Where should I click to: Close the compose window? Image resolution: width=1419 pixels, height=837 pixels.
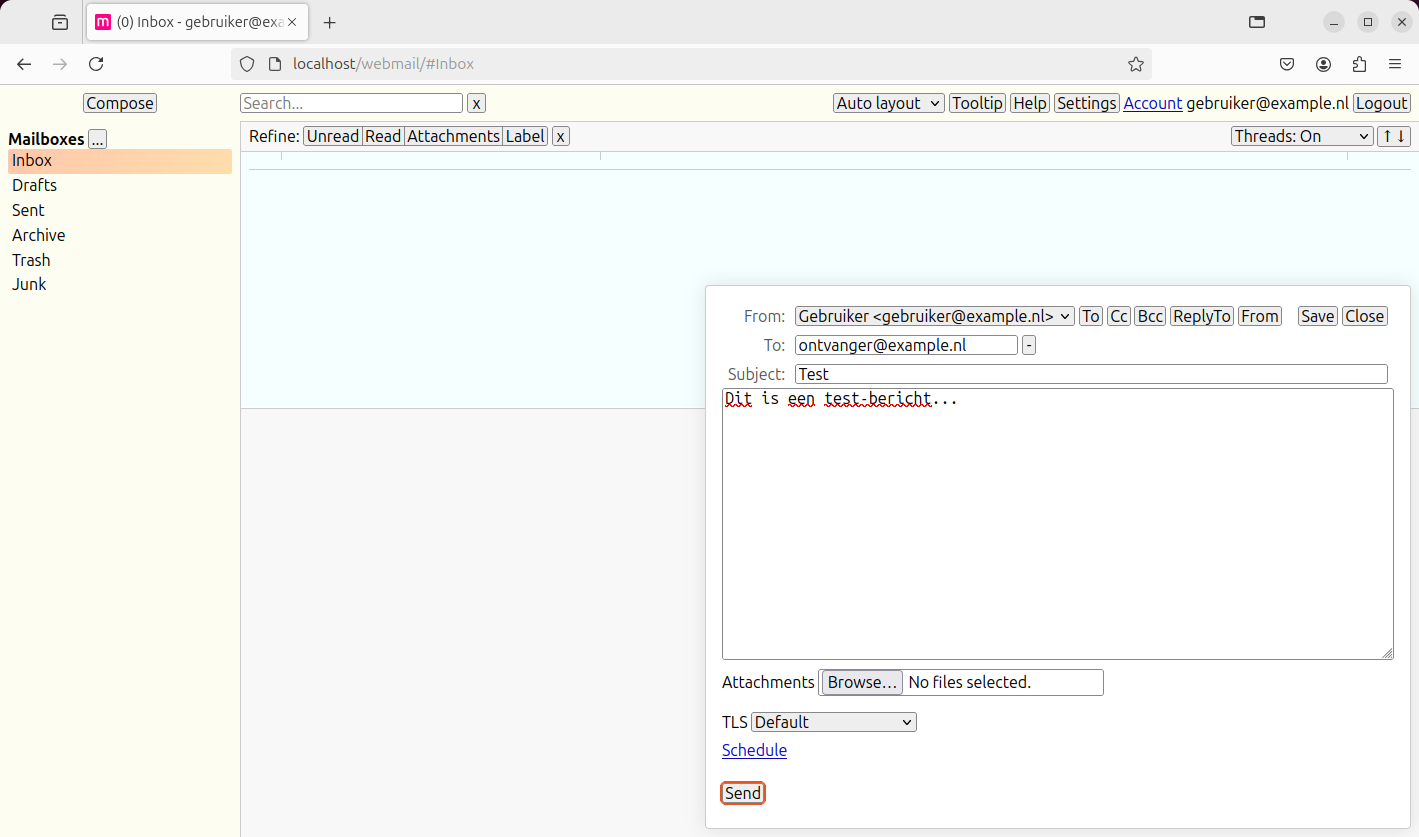[1364, 316]
